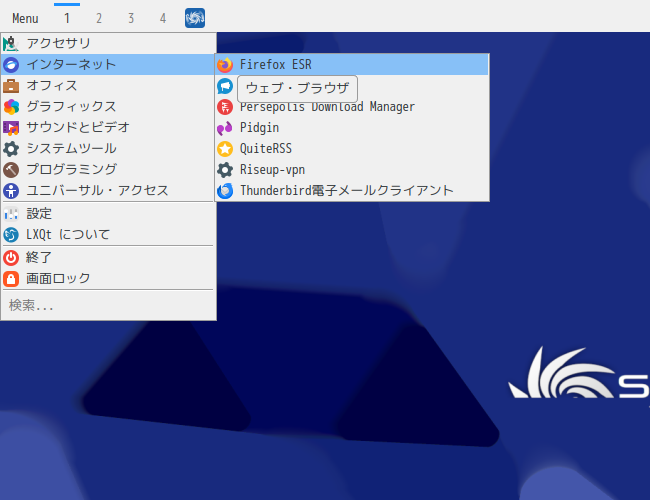The image size is (650, 500).
Task: Click the プログラミング hammer icon
Action: [x=11, y=170]
